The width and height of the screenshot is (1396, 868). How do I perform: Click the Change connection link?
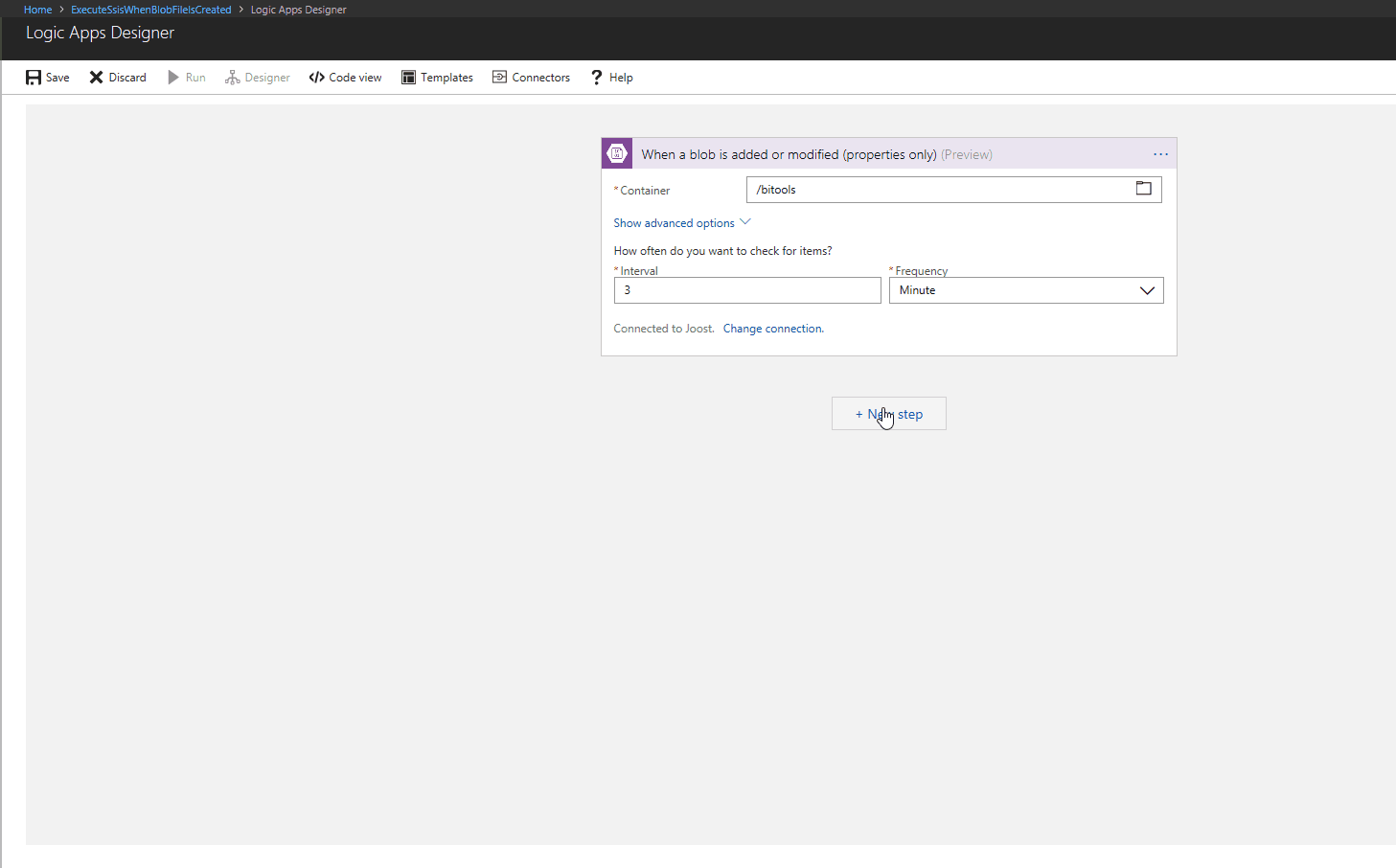[x=772, y=328]
